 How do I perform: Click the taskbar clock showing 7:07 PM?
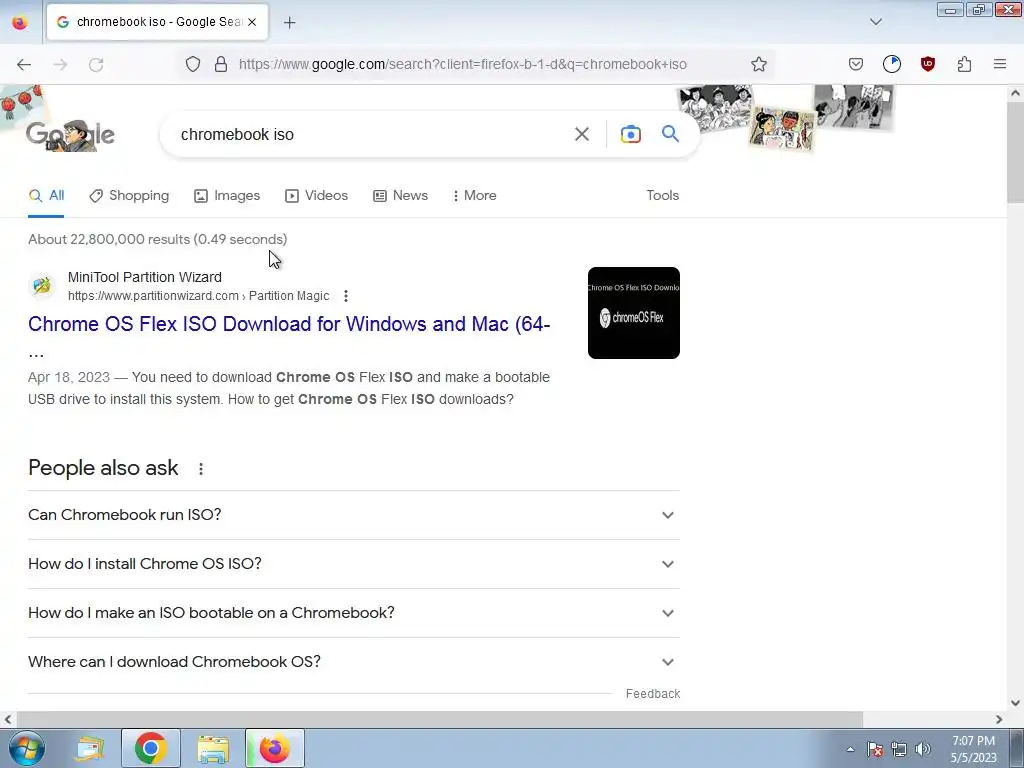click(973, 749)
